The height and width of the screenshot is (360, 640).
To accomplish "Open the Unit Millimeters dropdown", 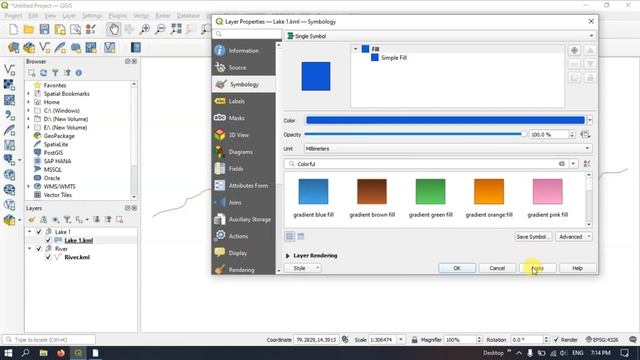I will point(448,149).
